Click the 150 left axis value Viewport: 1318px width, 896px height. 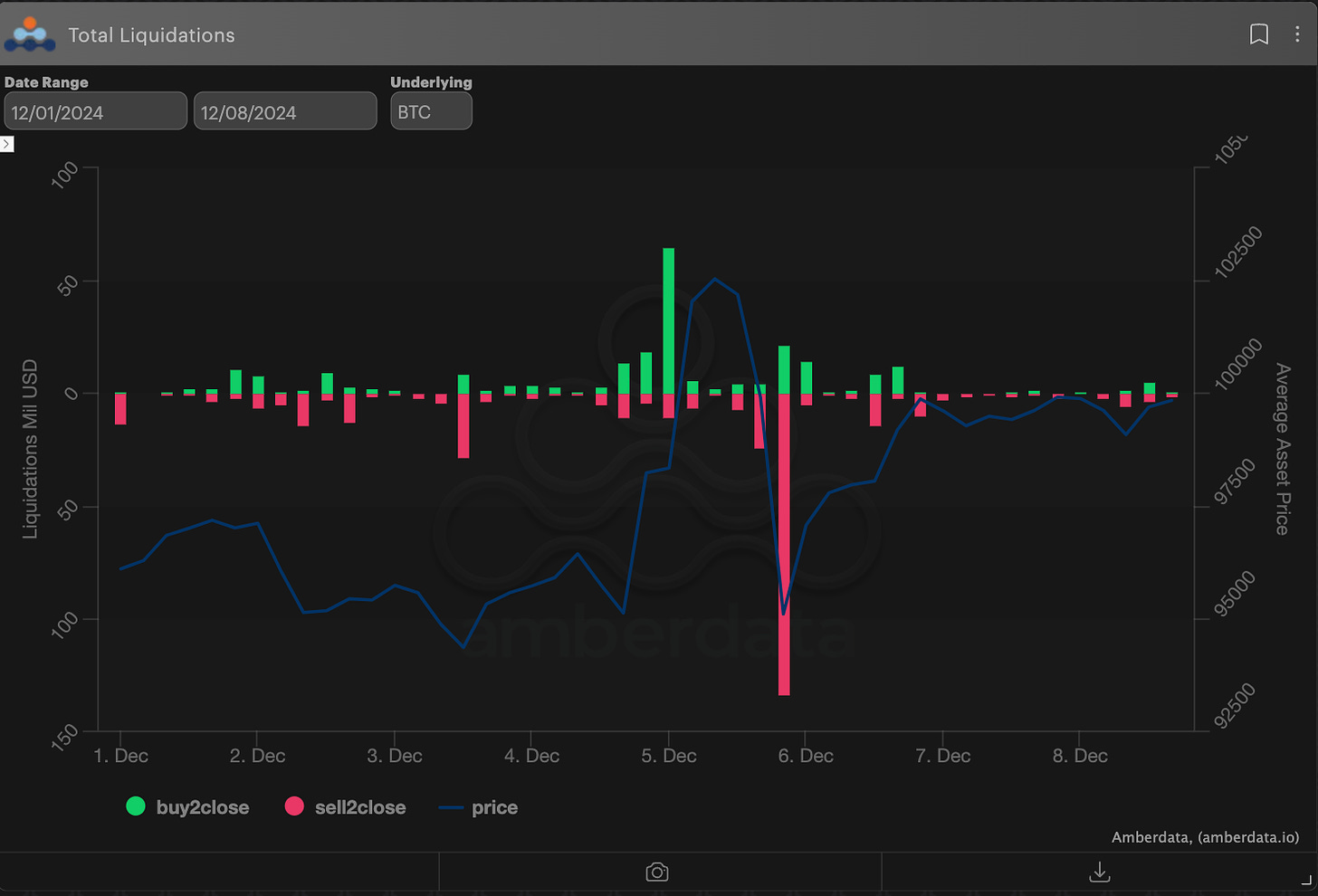pos(63,739)
